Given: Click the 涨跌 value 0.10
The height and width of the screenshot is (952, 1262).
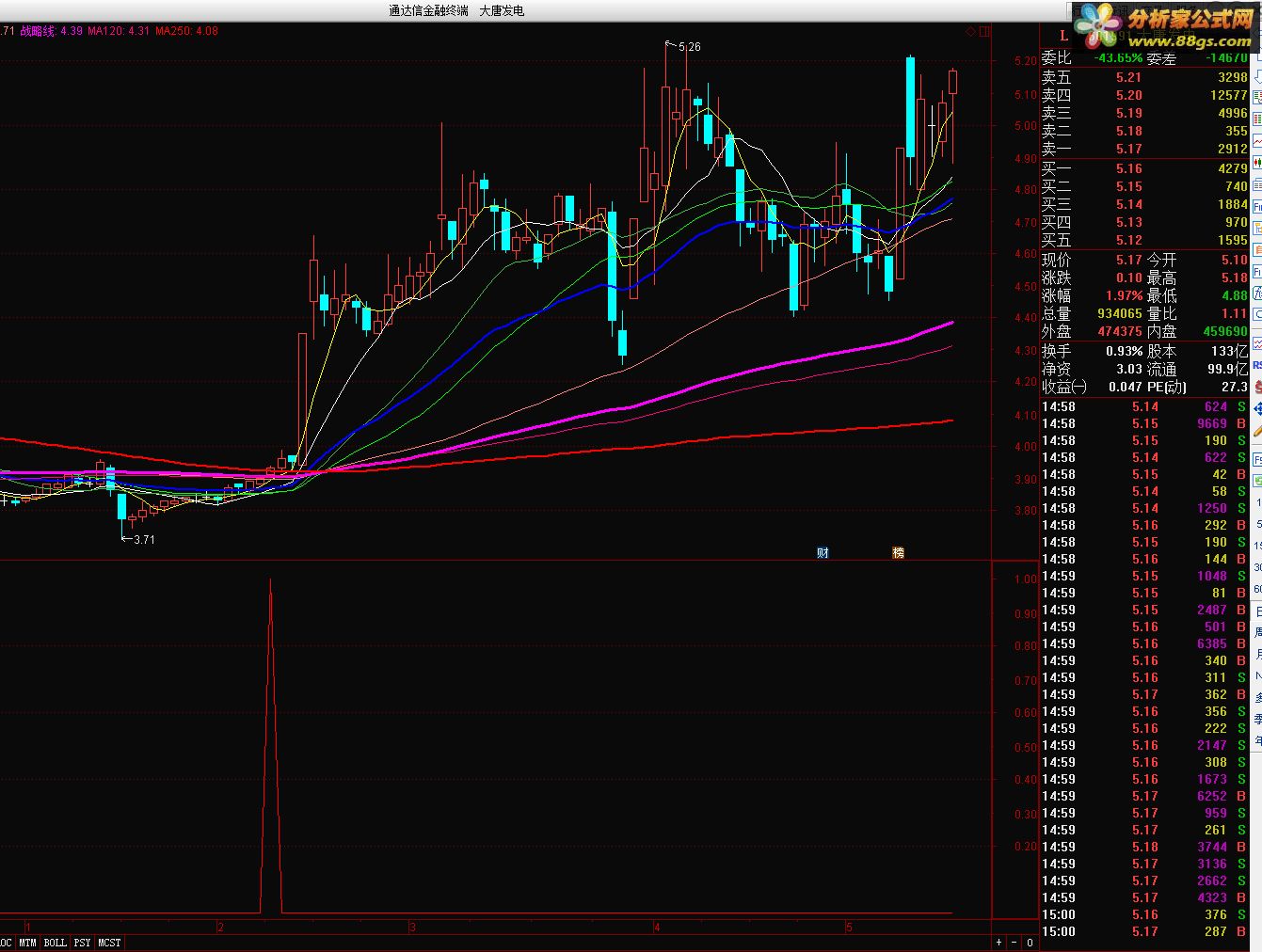Looking at the screenshot, I should (1128, 278).
